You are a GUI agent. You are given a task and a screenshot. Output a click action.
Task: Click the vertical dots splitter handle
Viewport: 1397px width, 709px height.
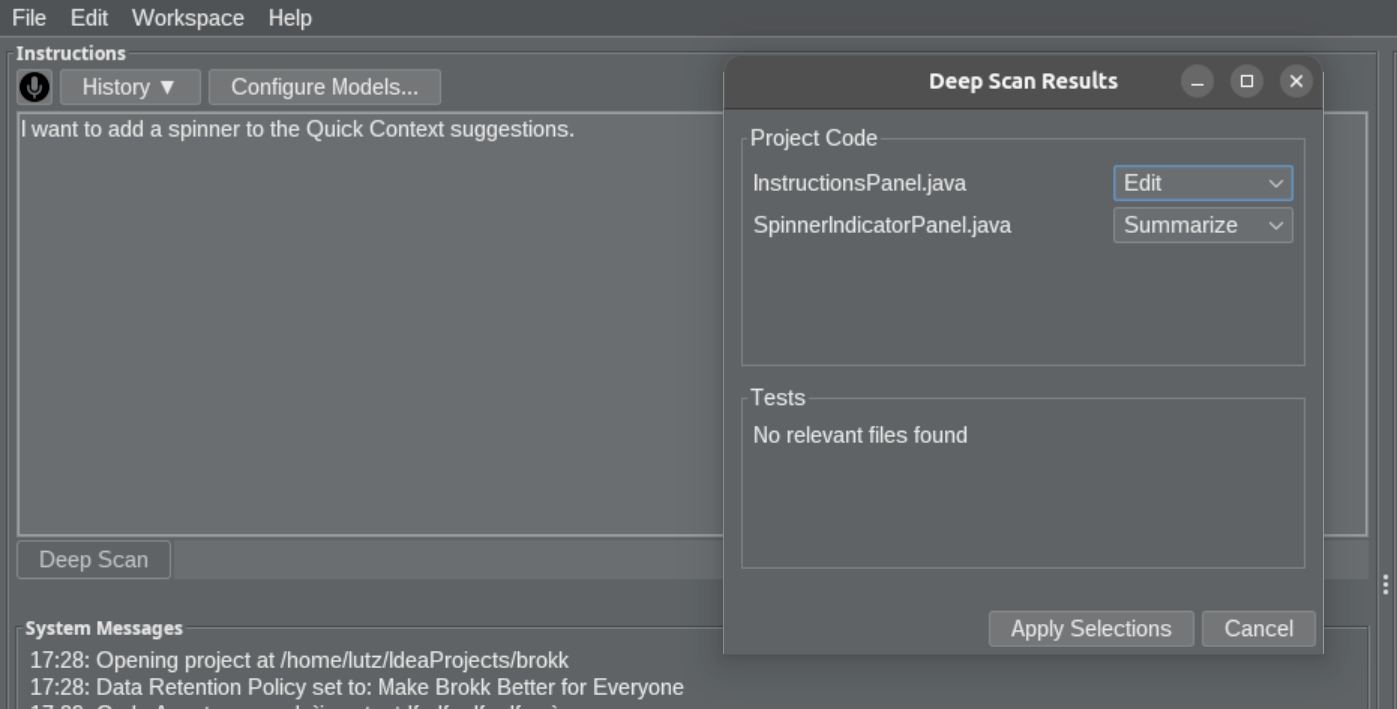click(x=1385, y=584)
